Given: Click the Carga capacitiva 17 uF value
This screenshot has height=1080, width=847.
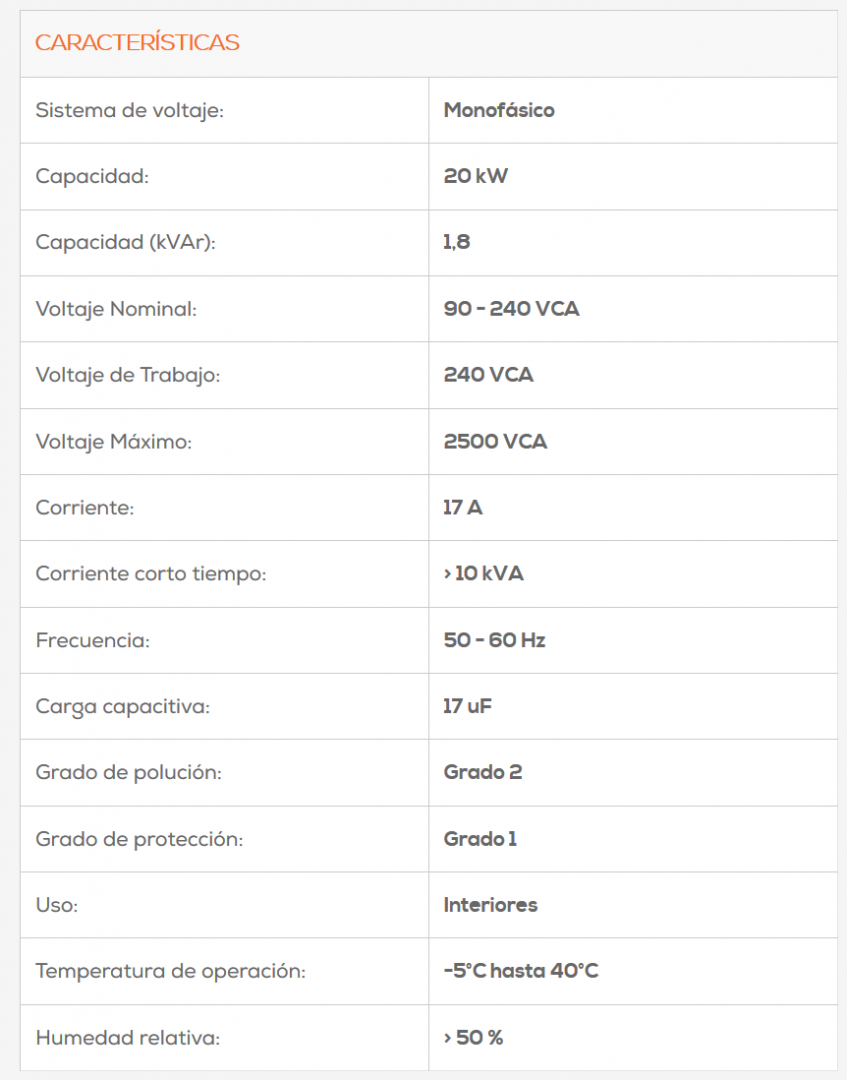Looking at the screenshot, I should 467,706.
